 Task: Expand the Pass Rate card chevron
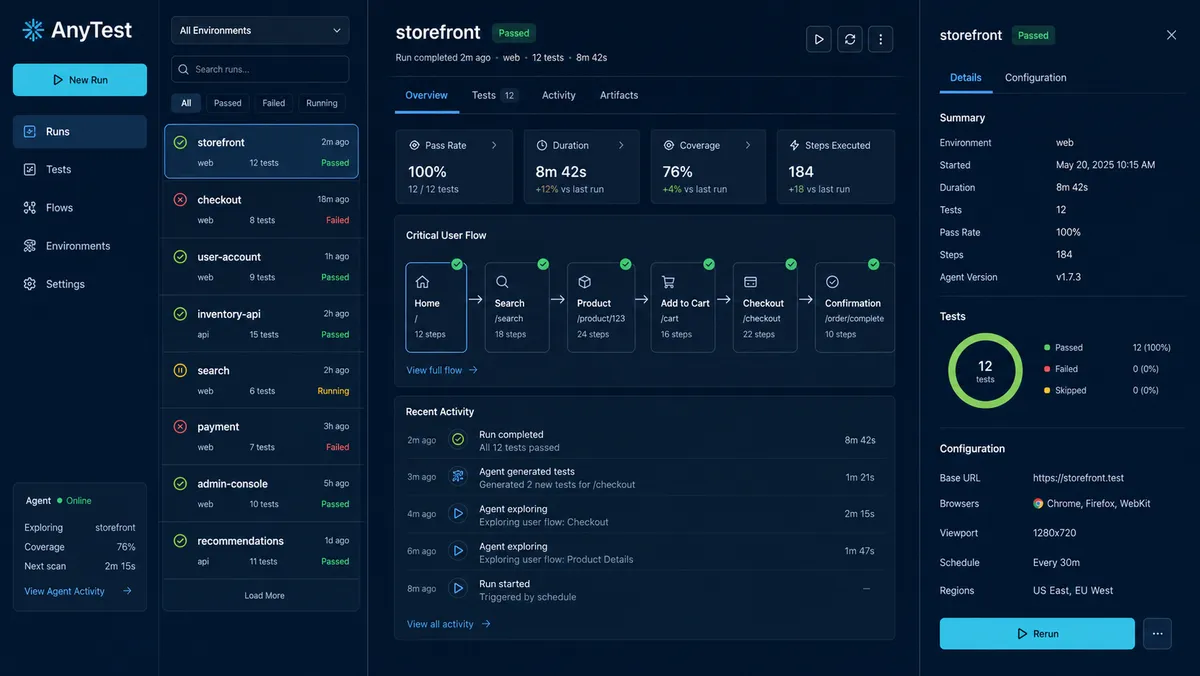(494, 145)
